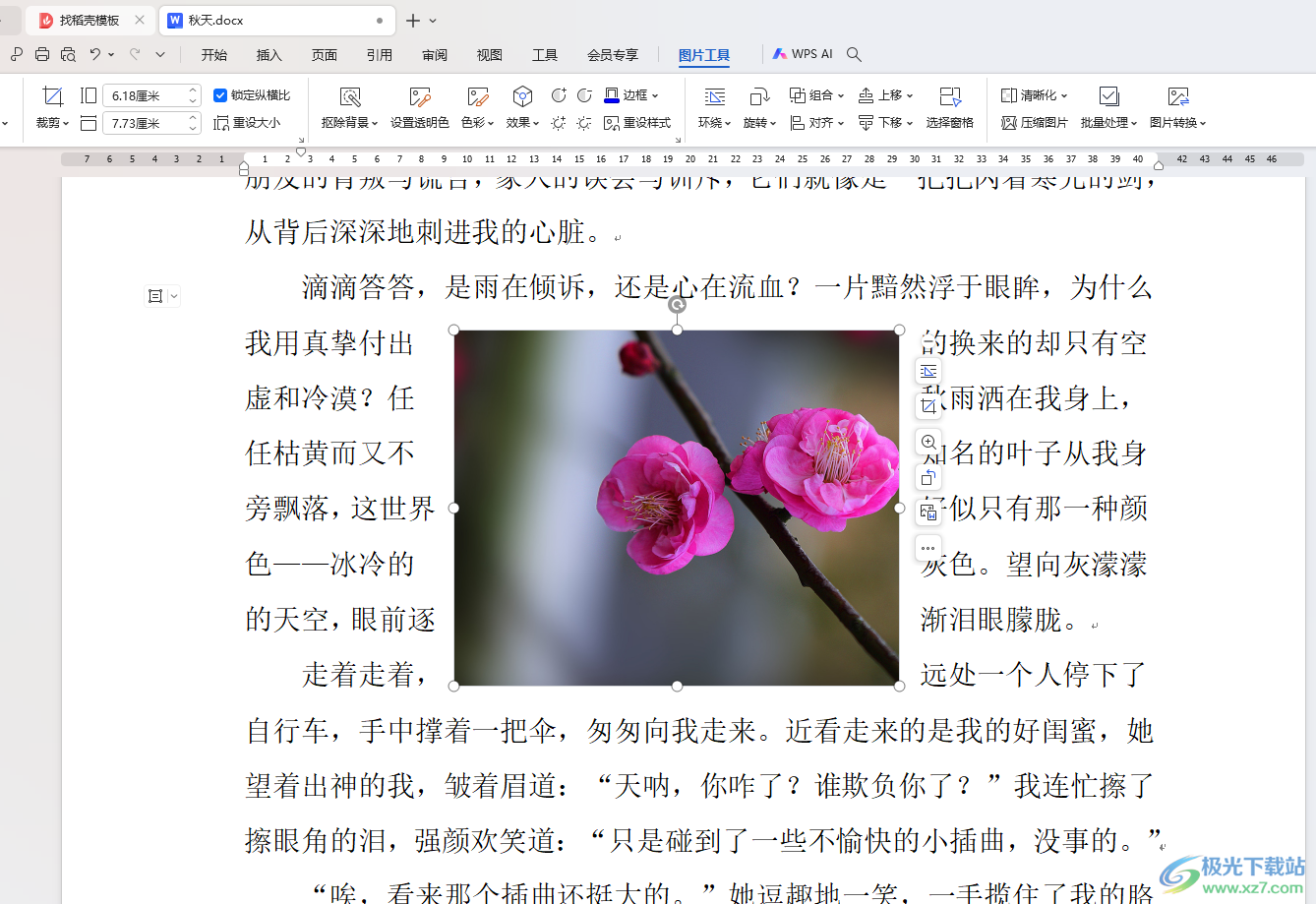Open the References (引用) tab
Screen dimensions: 1316x904
(x=379, y=55)
